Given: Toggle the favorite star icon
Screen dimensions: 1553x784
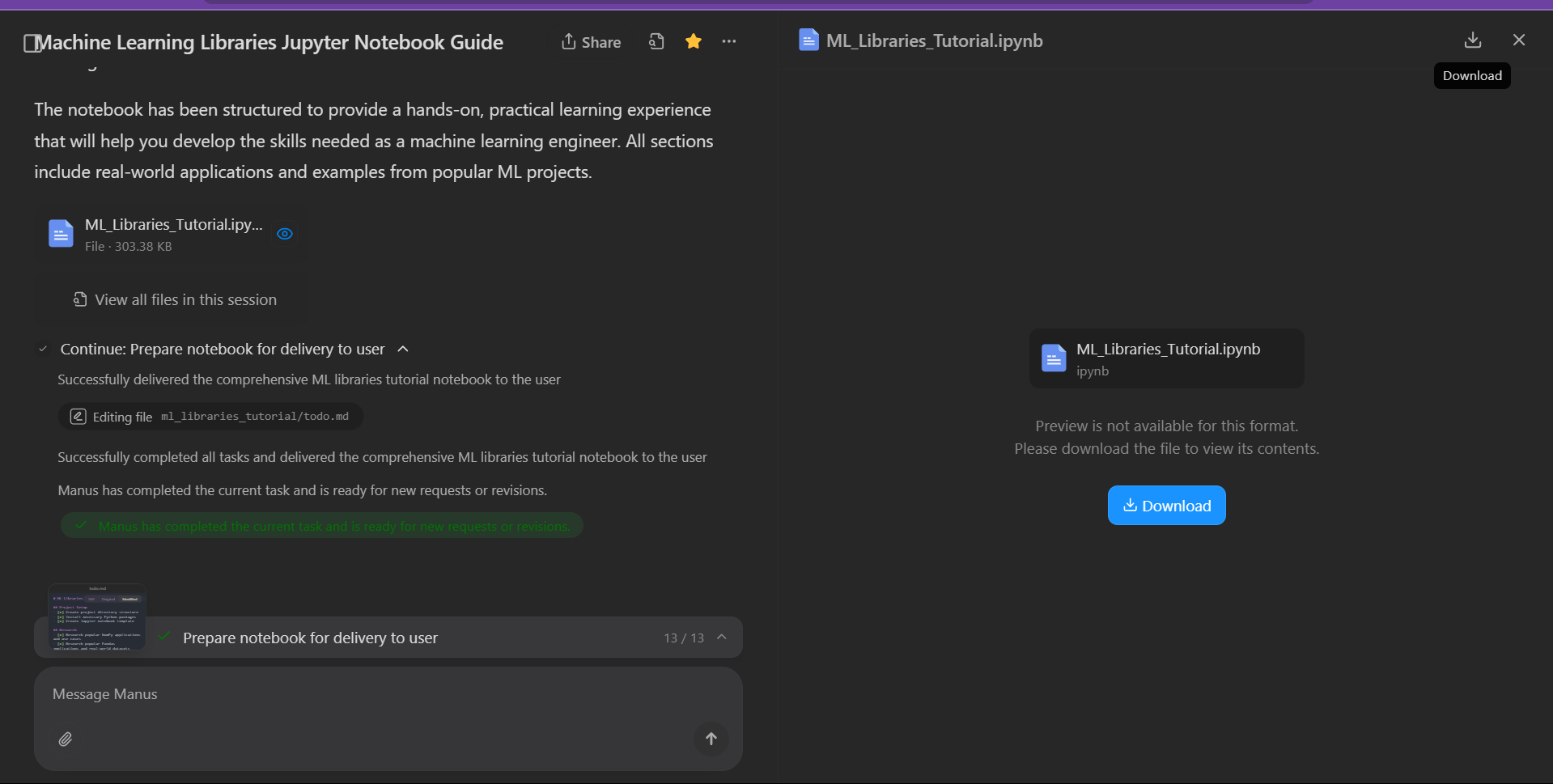Looking at the screenshot, I should [694, 41].
